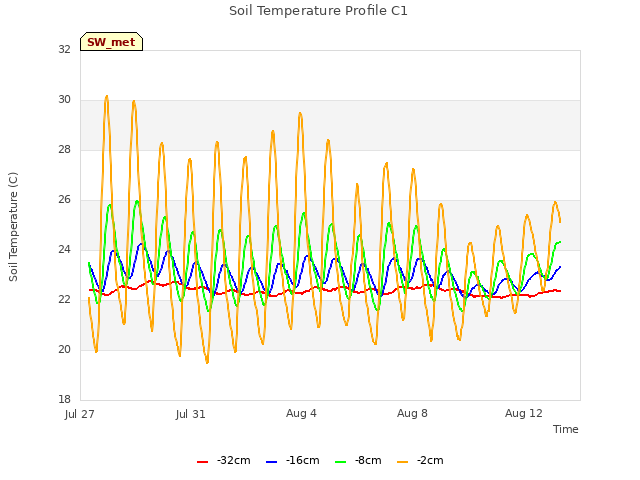
Task: Click the orange -2cm legend color marker
Action: (x=402, y=462)
